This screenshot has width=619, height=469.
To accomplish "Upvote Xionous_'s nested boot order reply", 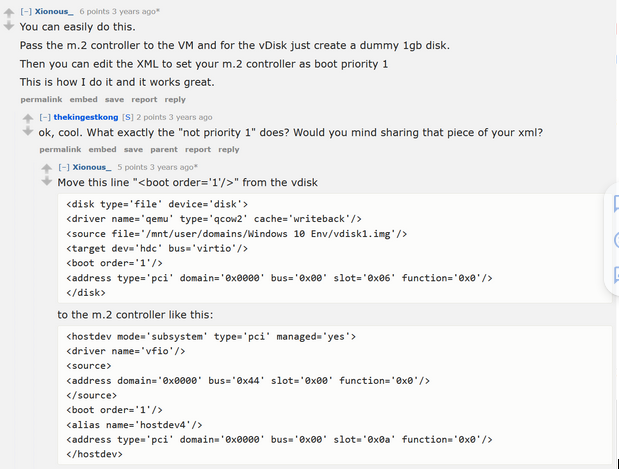I will [x=46, y=167].
